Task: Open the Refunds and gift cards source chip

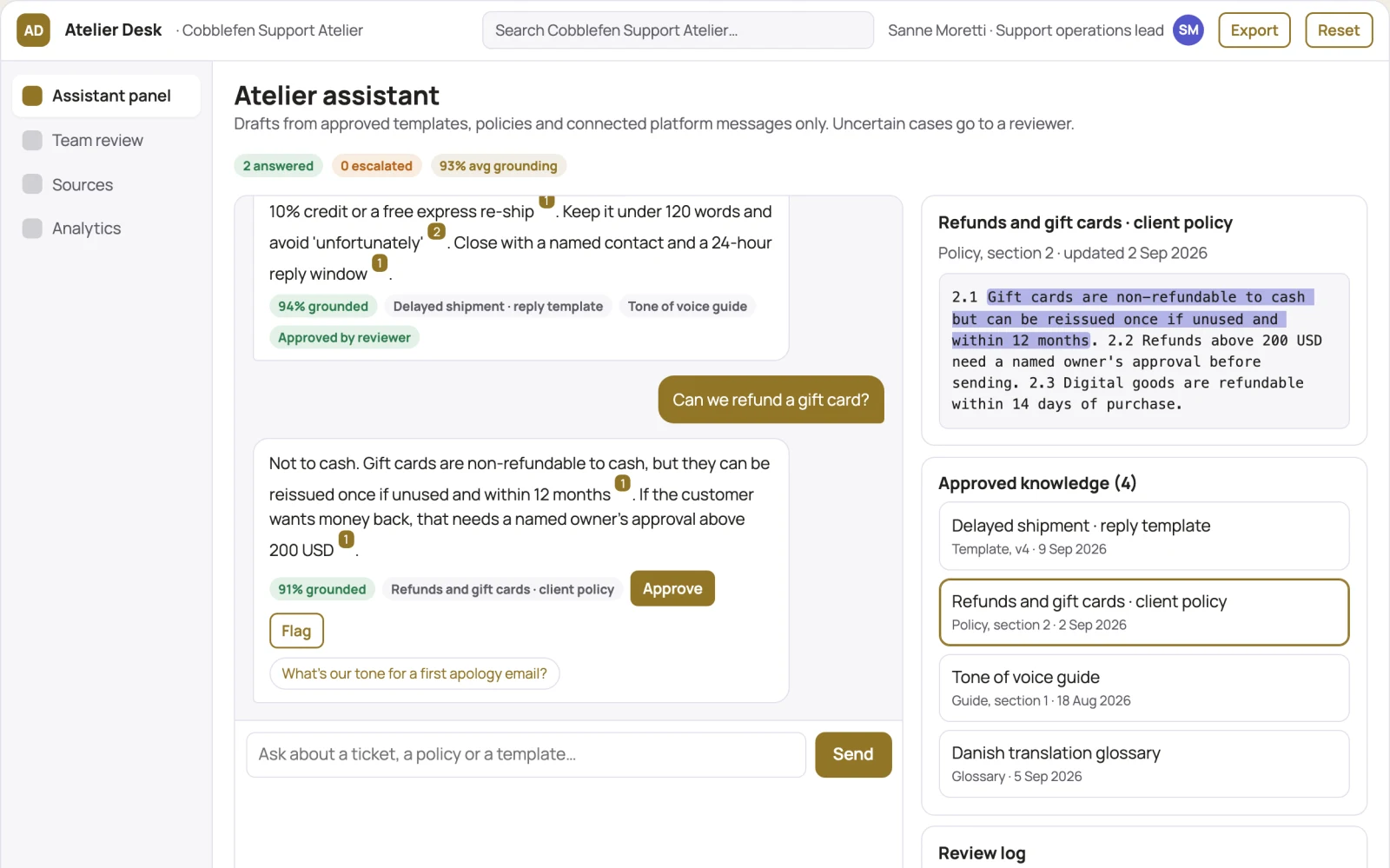Action: click(x=502, y=589)
